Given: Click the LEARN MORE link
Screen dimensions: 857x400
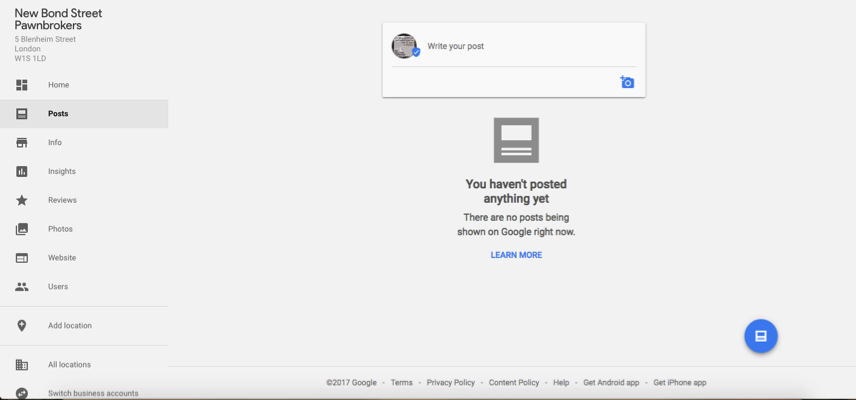Looking at the screenshot, I should click(x=516, y=255).
